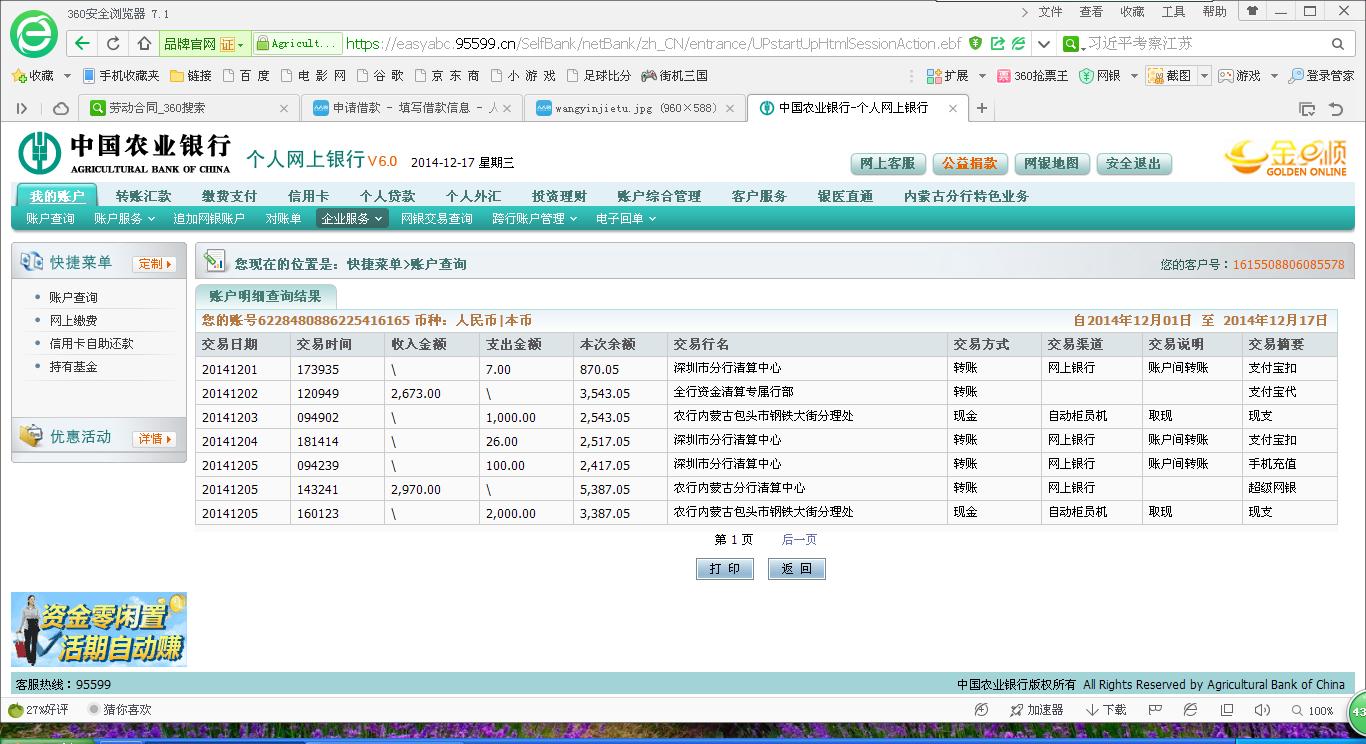1366x744 pixels.
Task: Expand the 账户服务 submenu
Action: click(x=124, y=219)
